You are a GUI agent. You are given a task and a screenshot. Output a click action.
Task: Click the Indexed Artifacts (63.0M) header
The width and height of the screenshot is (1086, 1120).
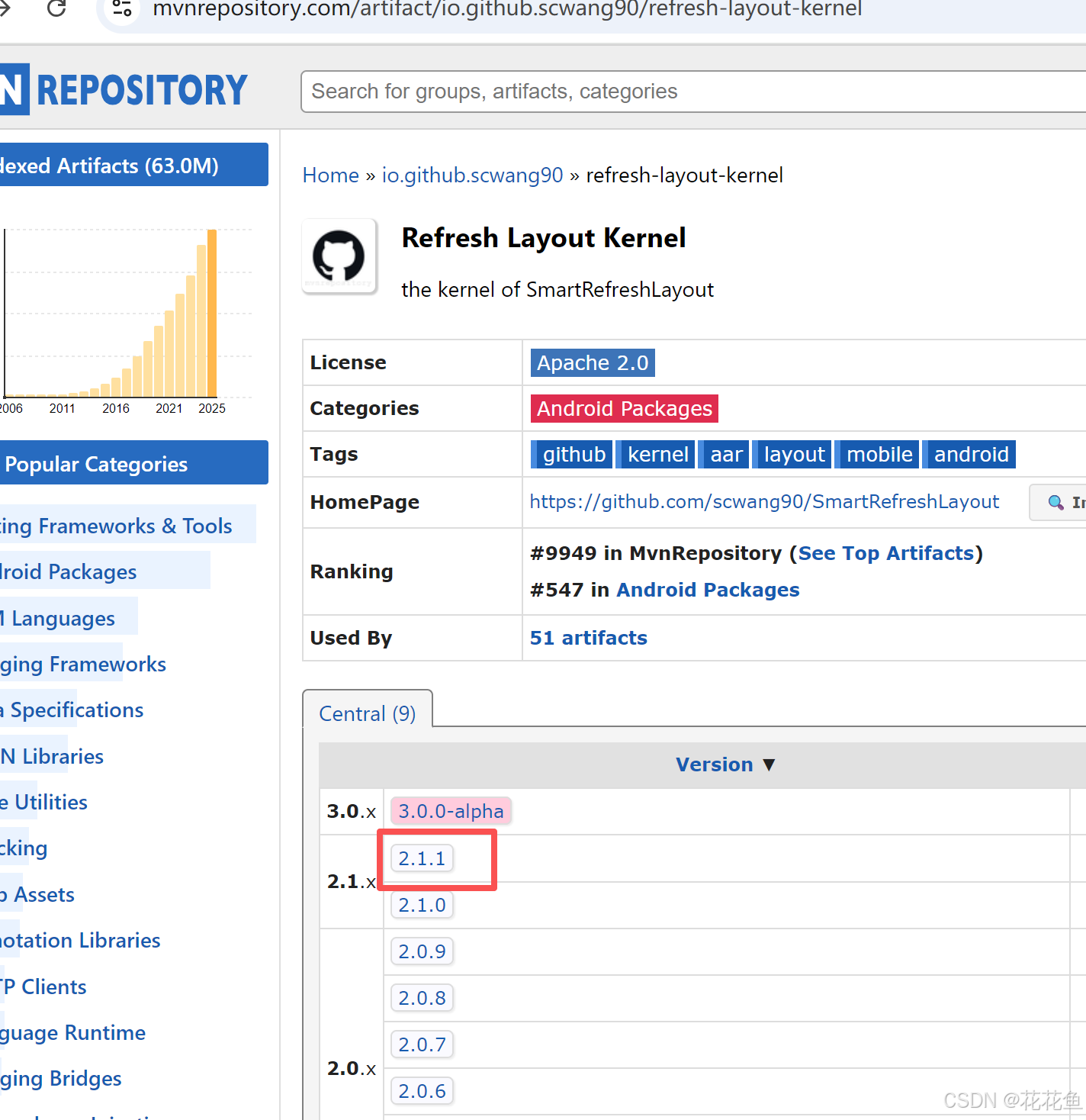coord(134,165)
